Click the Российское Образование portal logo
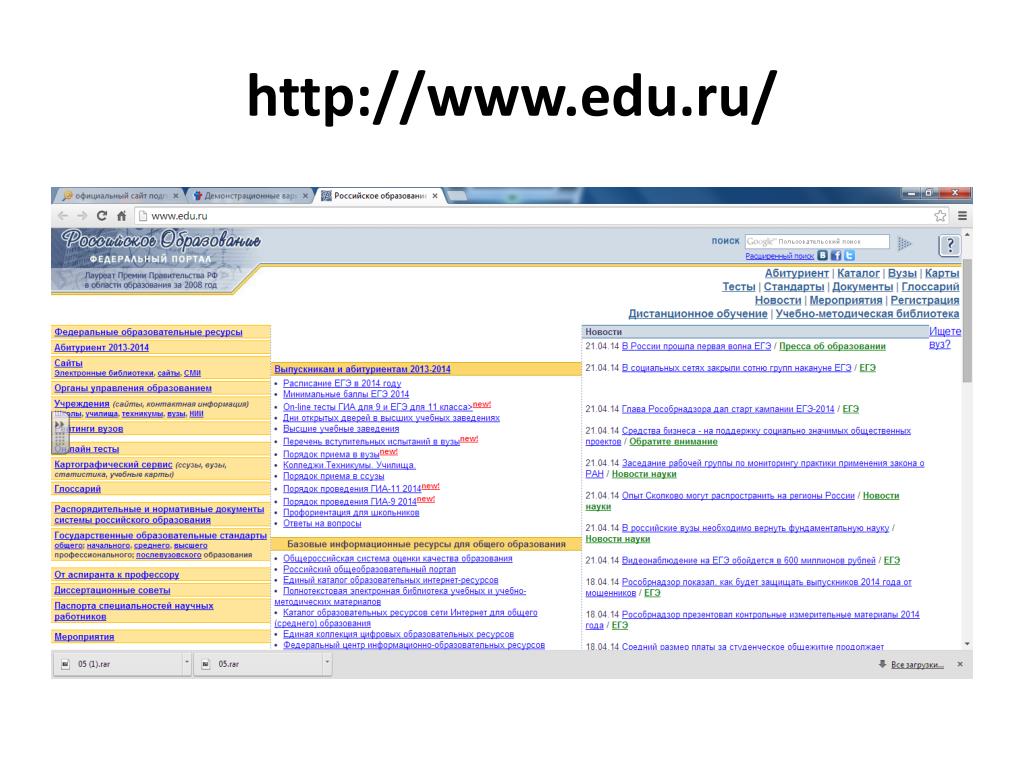The height and width of the screenshot is (768, 1024). pyautogui.click(x=161, y=240)
